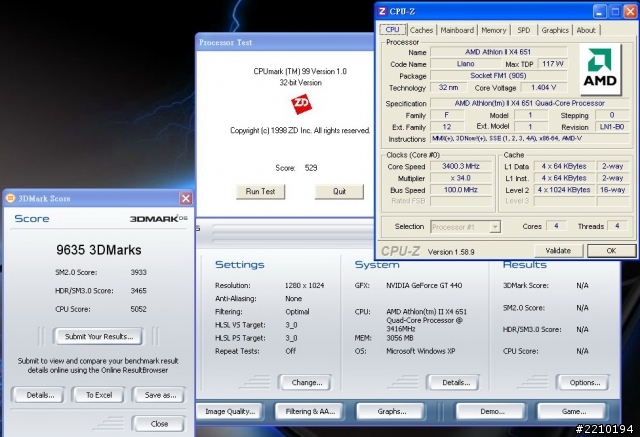This screenshot has width=640, height=437.
Task: Click OK in the CPU-Z window
Action: 611,251
